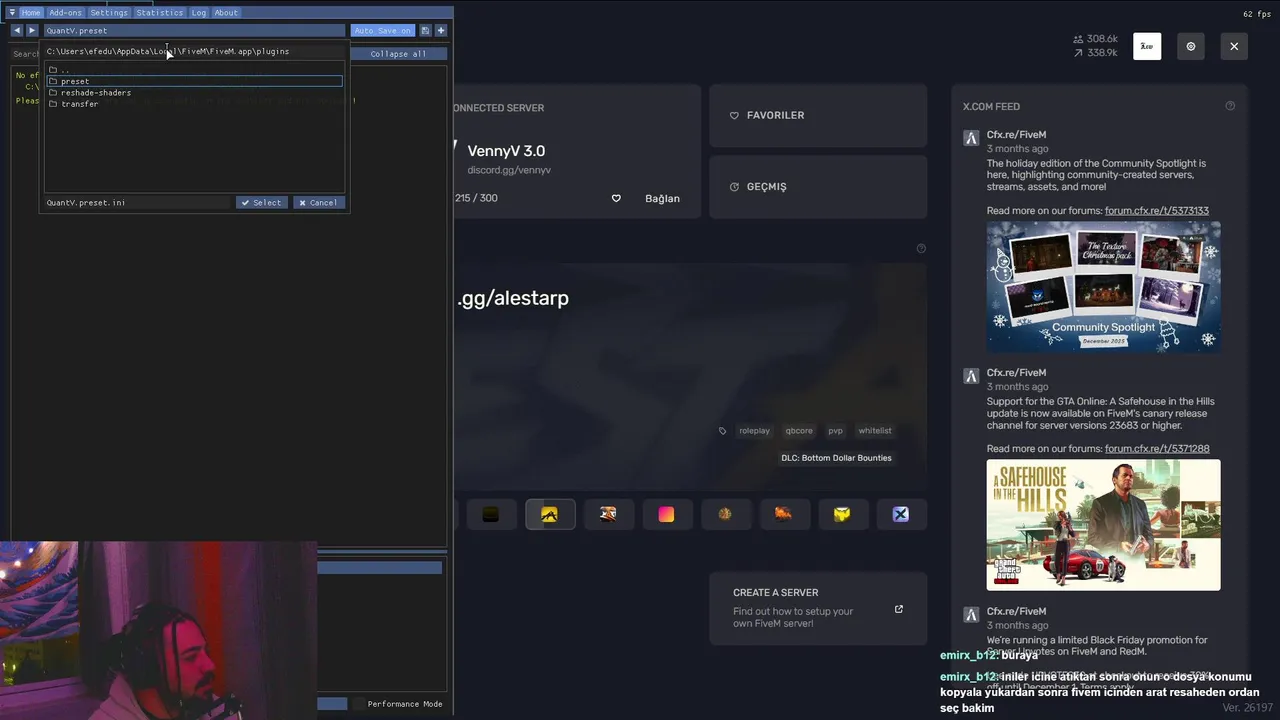Open the forum.cfx.re/t/5373133 link
The image size is (1280, 720).
pos(1157,211)
